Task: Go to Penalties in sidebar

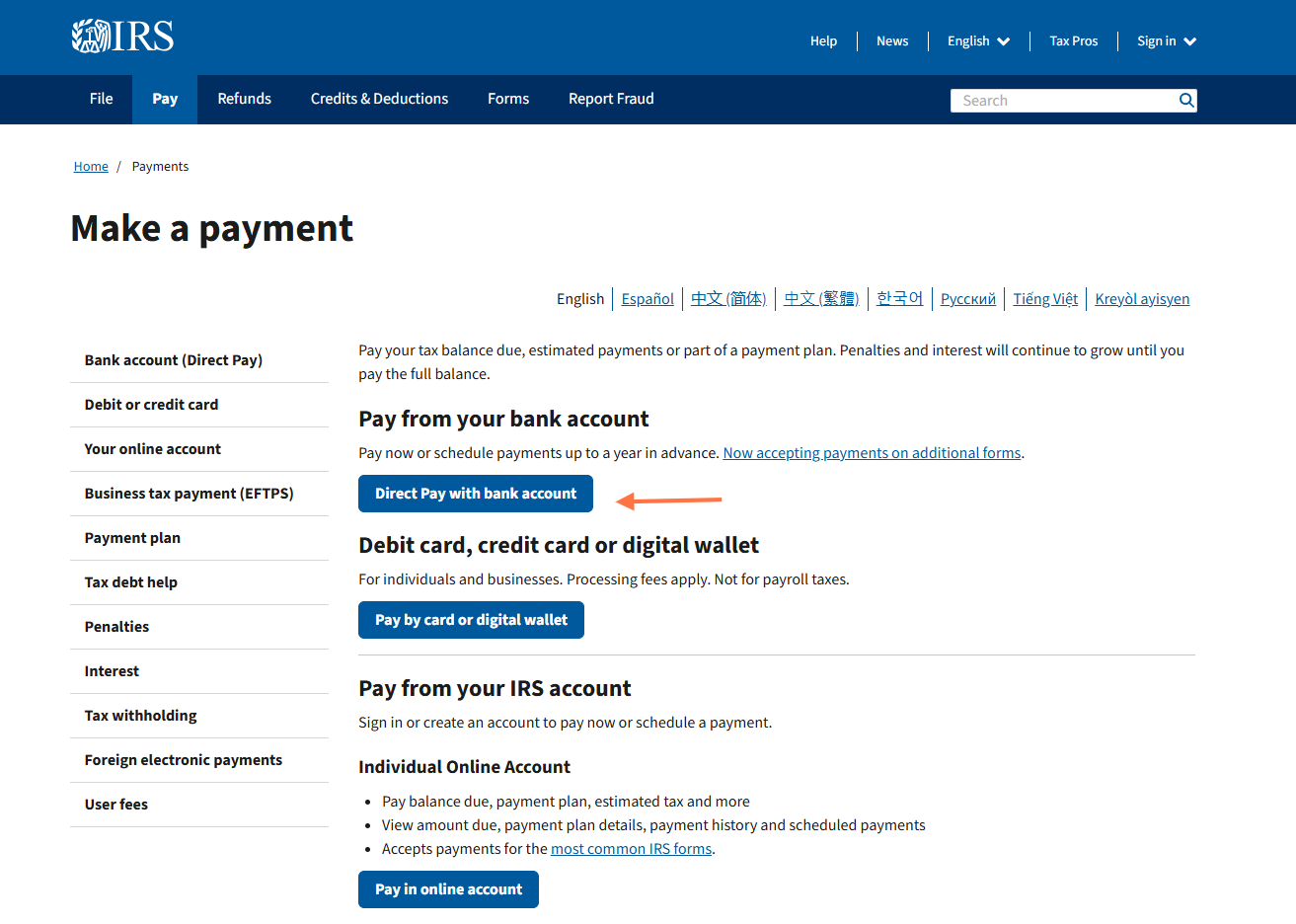Action: point(199,627)
